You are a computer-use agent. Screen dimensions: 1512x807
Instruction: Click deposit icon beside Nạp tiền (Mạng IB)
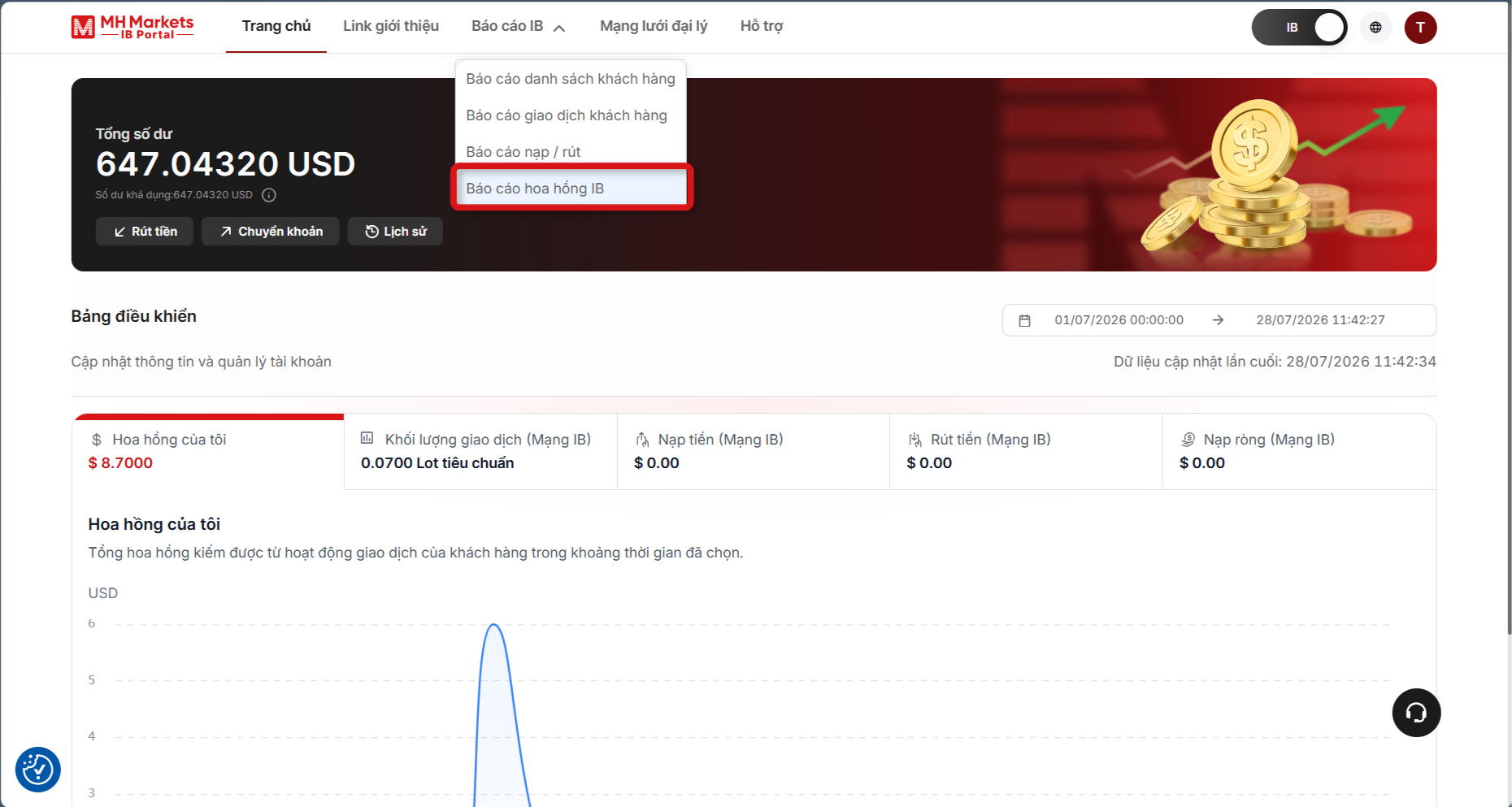pyautogui.click(x=642, y=440)
